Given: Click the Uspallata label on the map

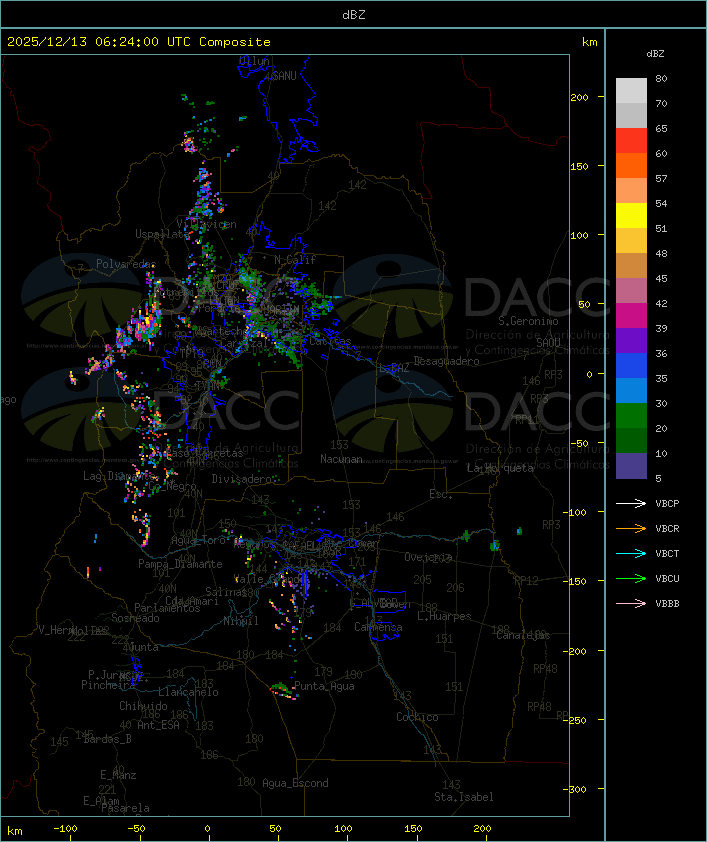Looking at the screenshot, I should pos(162,234).
